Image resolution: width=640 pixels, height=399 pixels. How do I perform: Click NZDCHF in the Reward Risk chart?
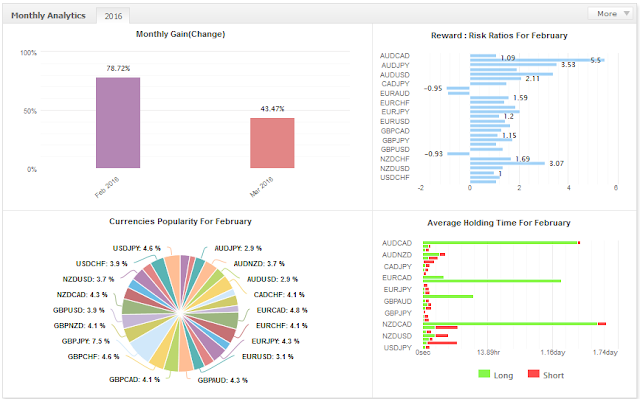pyautogui.click(x=395, y=159)
